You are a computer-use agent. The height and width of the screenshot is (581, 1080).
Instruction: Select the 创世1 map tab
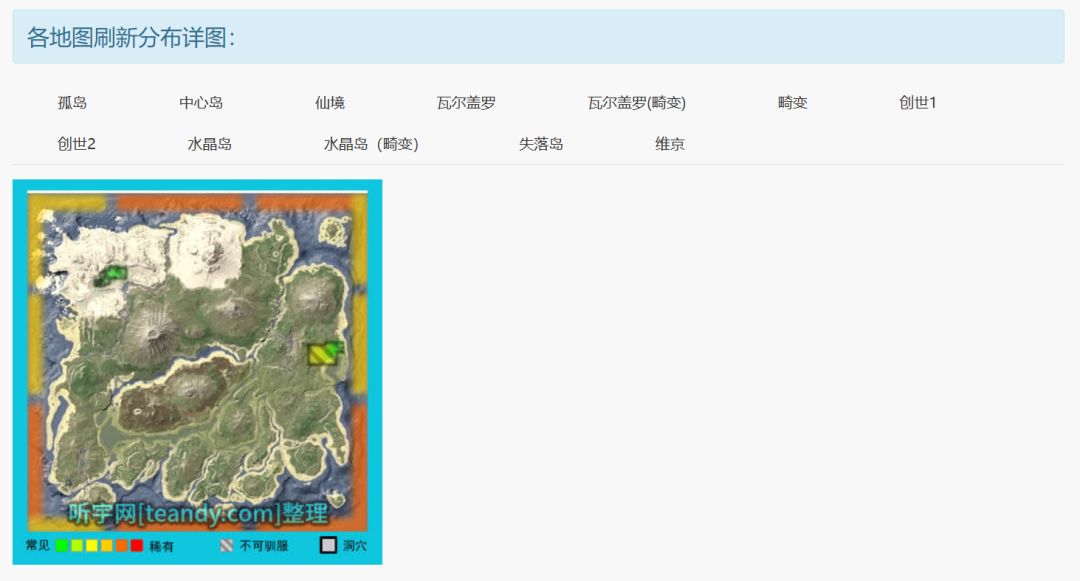(x=917, y=103)
